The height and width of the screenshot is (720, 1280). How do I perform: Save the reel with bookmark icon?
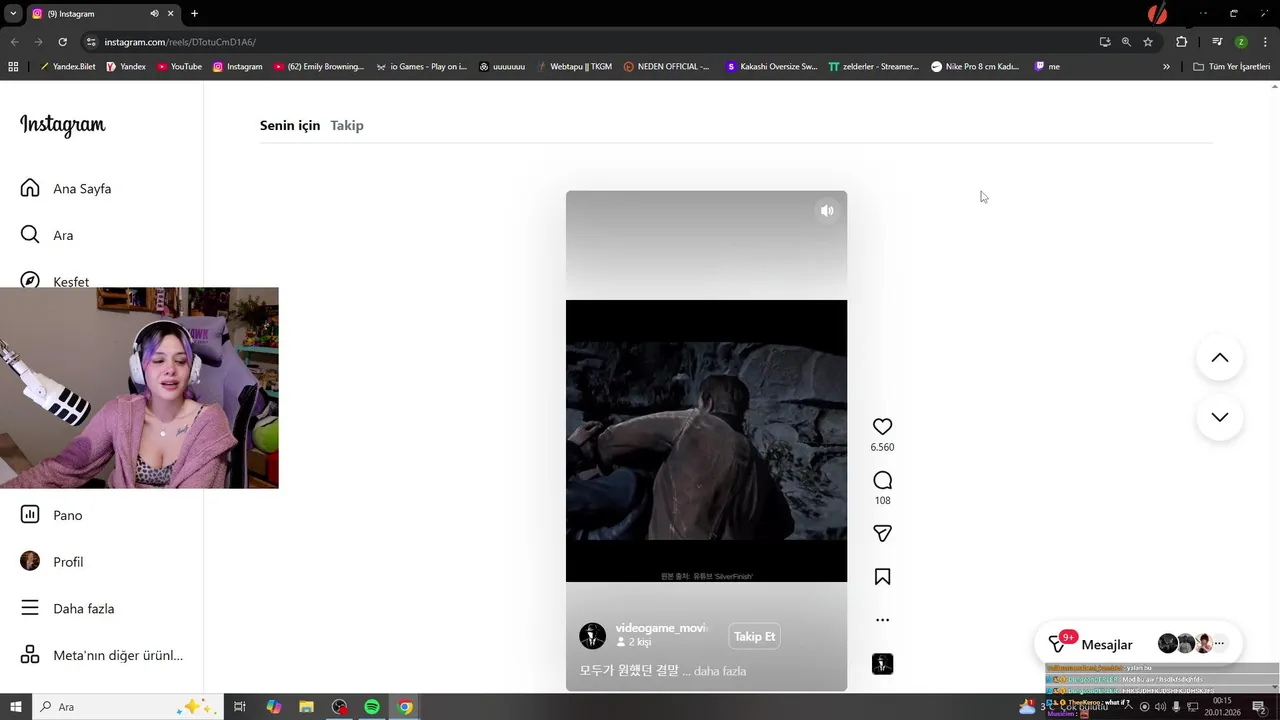pos(882,577)
